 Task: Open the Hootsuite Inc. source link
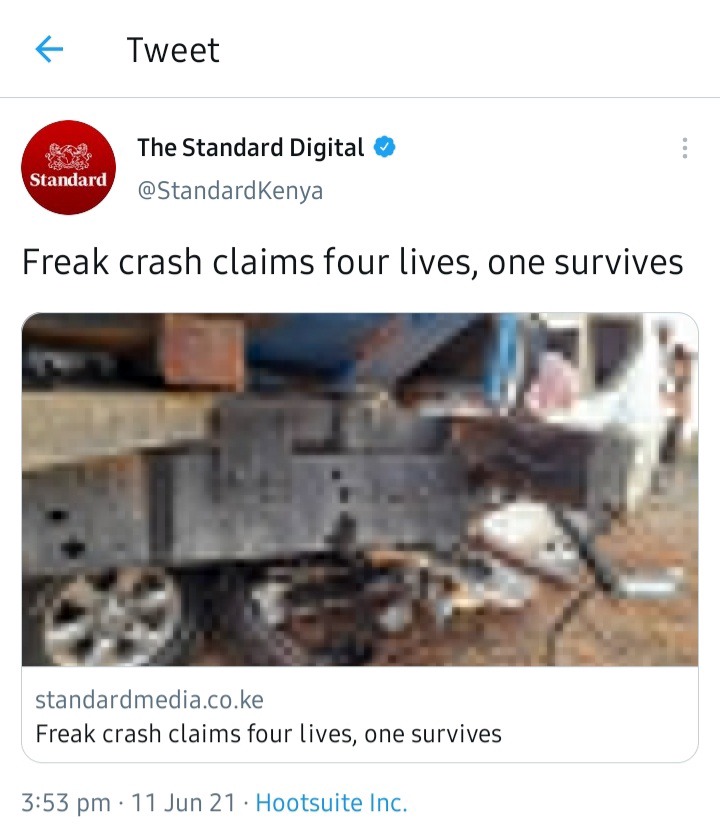coord(331,803)
